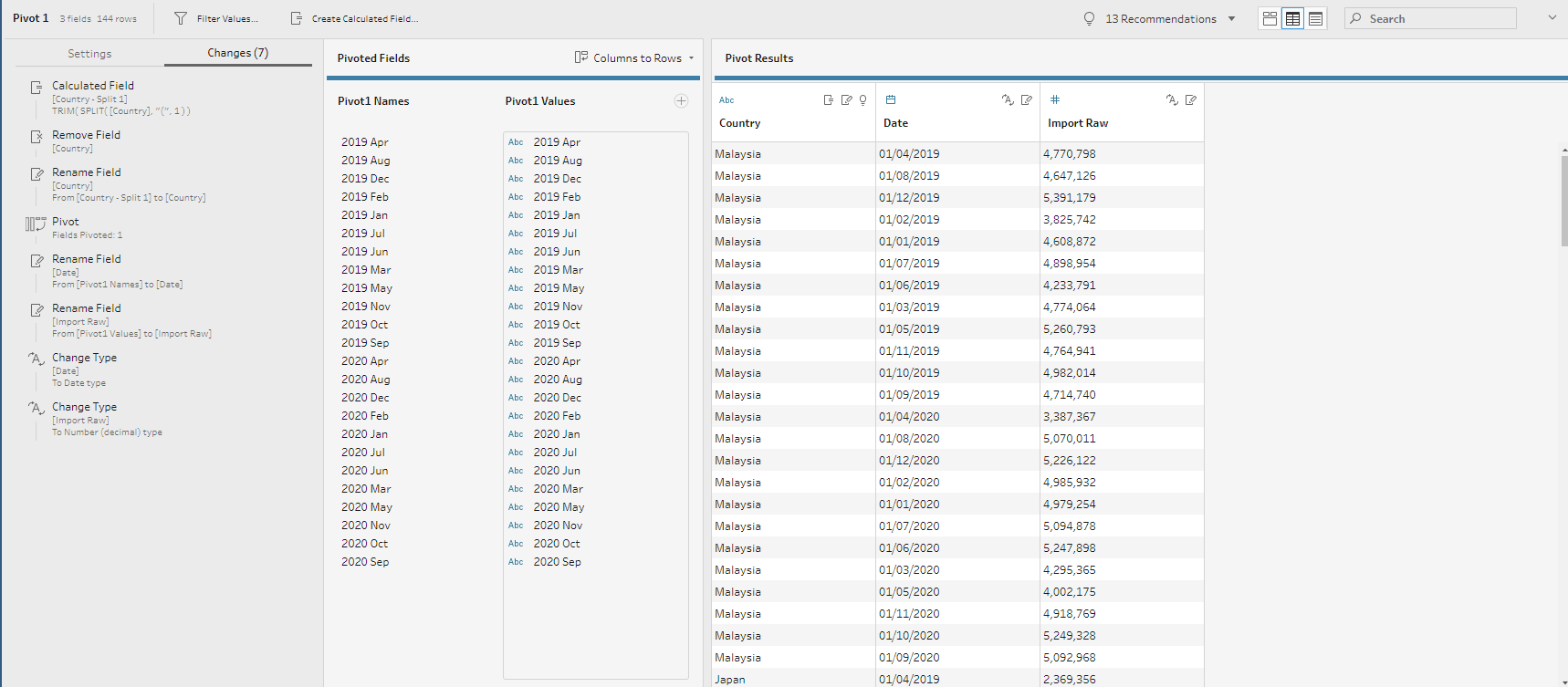Click the Filter Values button

[216, 18]
